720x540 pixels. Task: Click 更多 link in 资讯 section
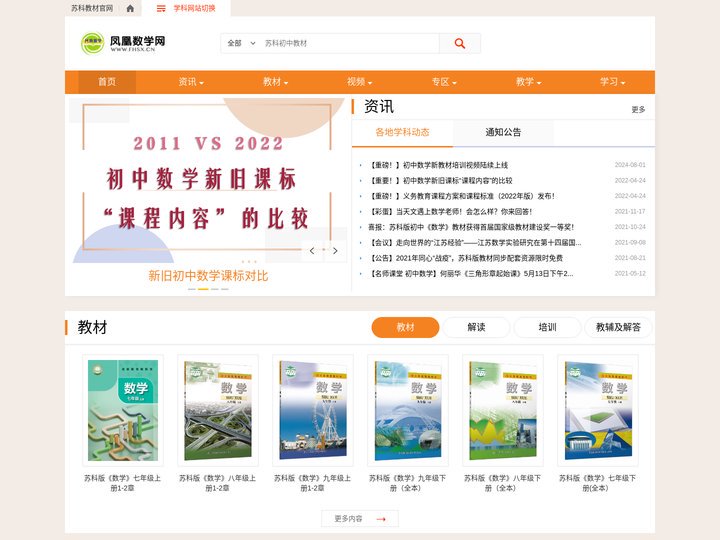pyautogui.click(x=638, y=109)
